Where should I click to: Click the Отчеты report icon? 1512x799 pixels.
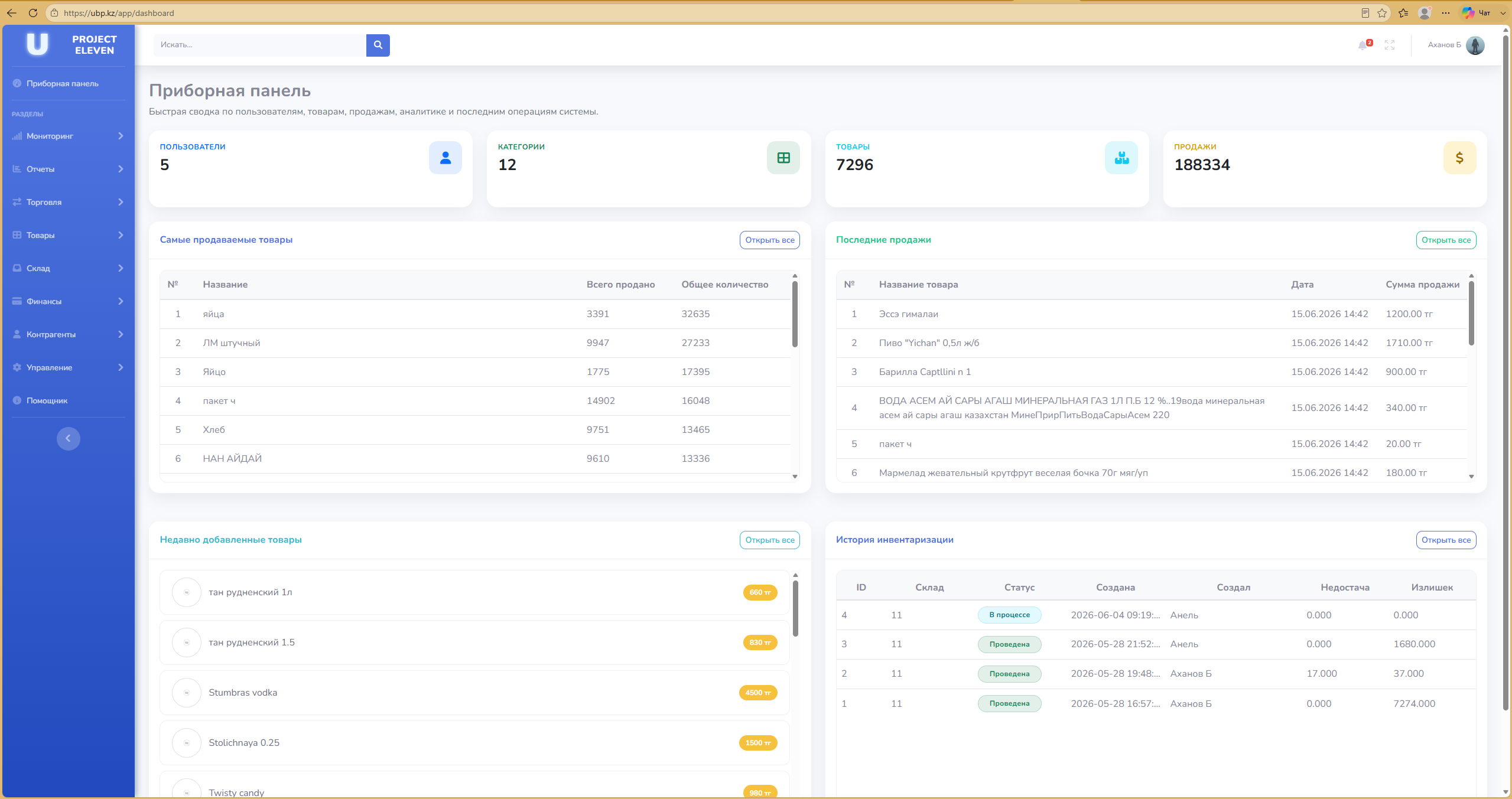(17, 169)
